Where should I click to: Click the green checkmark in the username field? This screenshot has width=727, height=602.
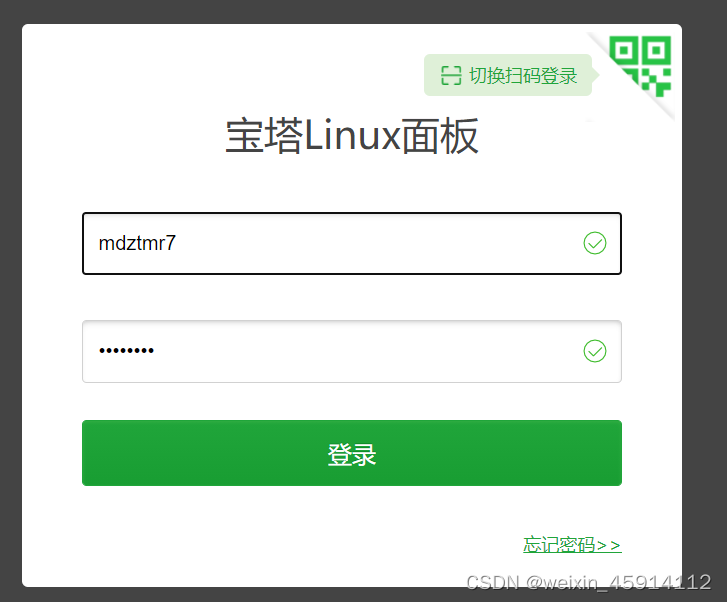pos(595,243)
